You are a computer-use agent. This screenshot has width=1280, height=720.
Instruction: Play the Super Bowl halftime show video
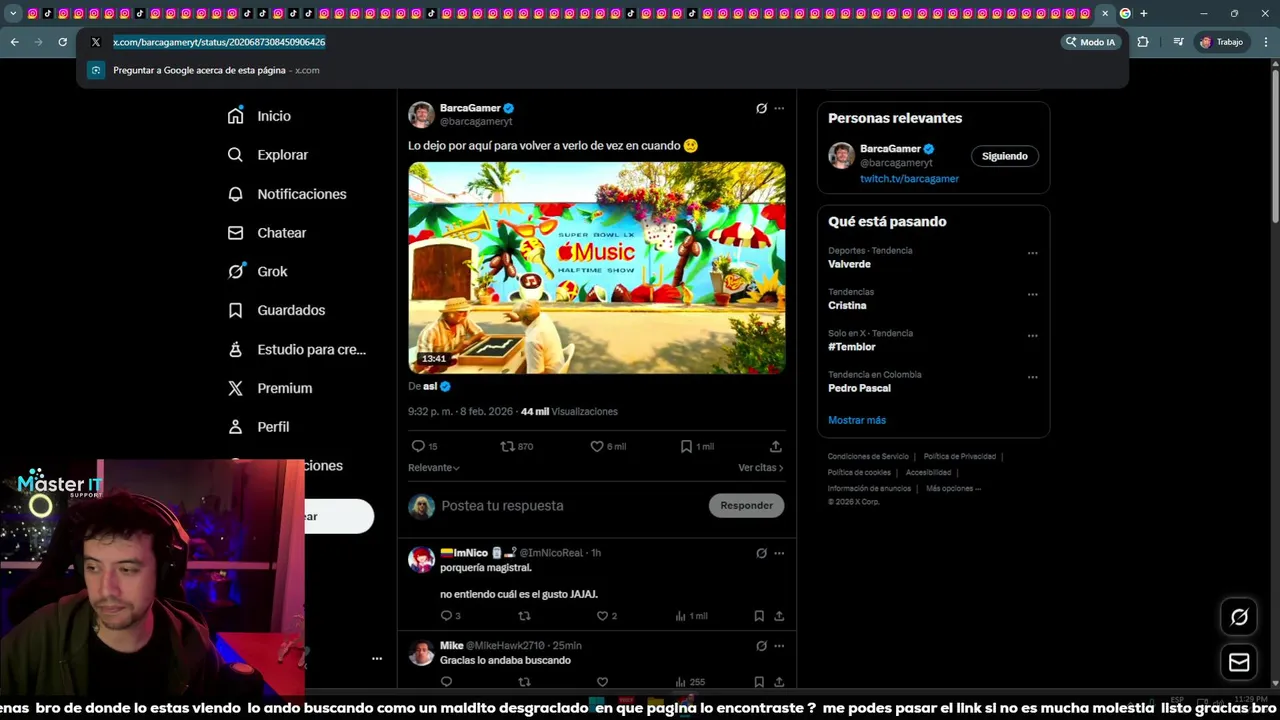pyautogui.click(x=597, y=268)
